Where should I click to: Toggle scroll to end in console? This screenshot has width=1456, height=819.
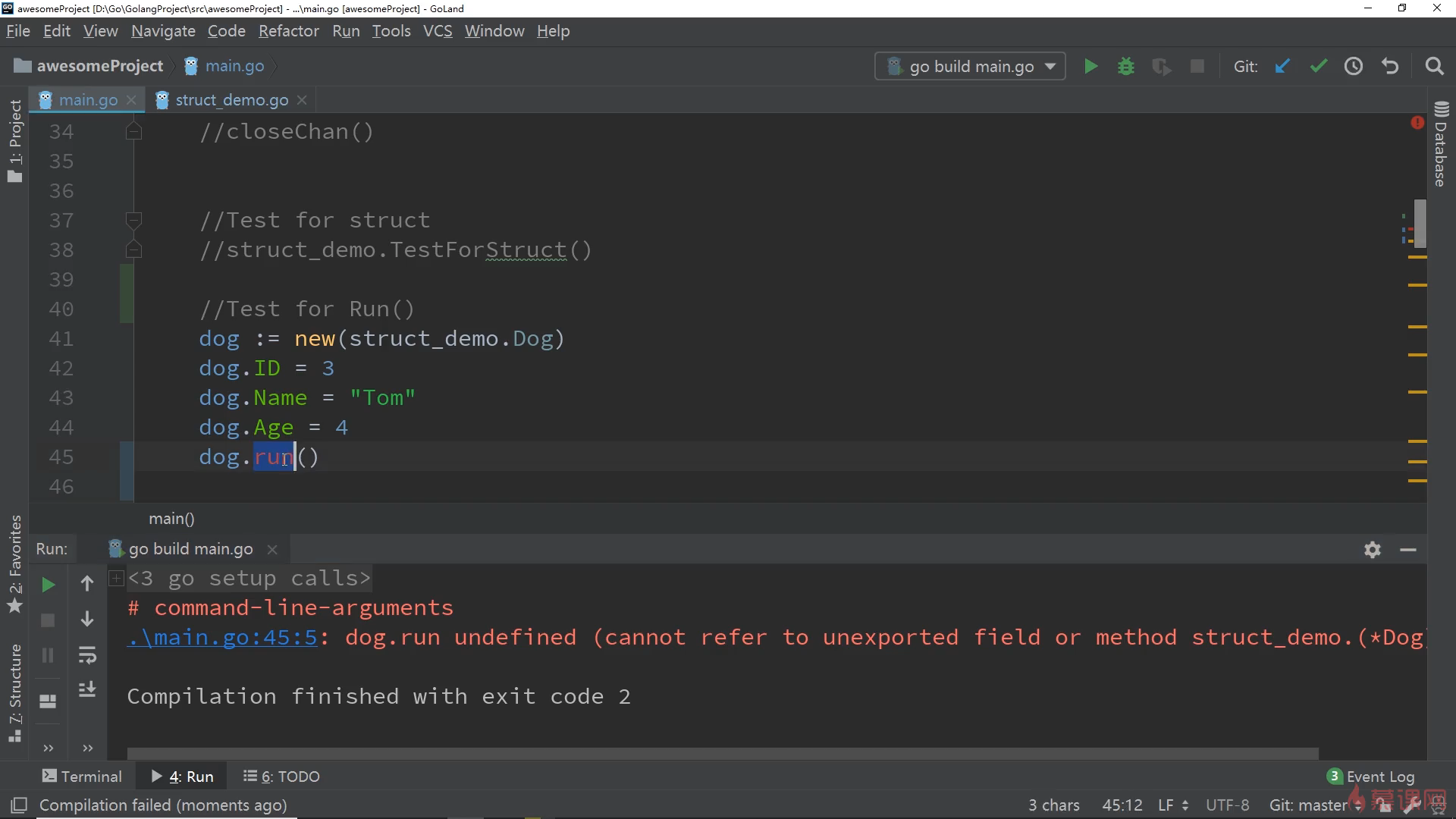coord(87,689)
